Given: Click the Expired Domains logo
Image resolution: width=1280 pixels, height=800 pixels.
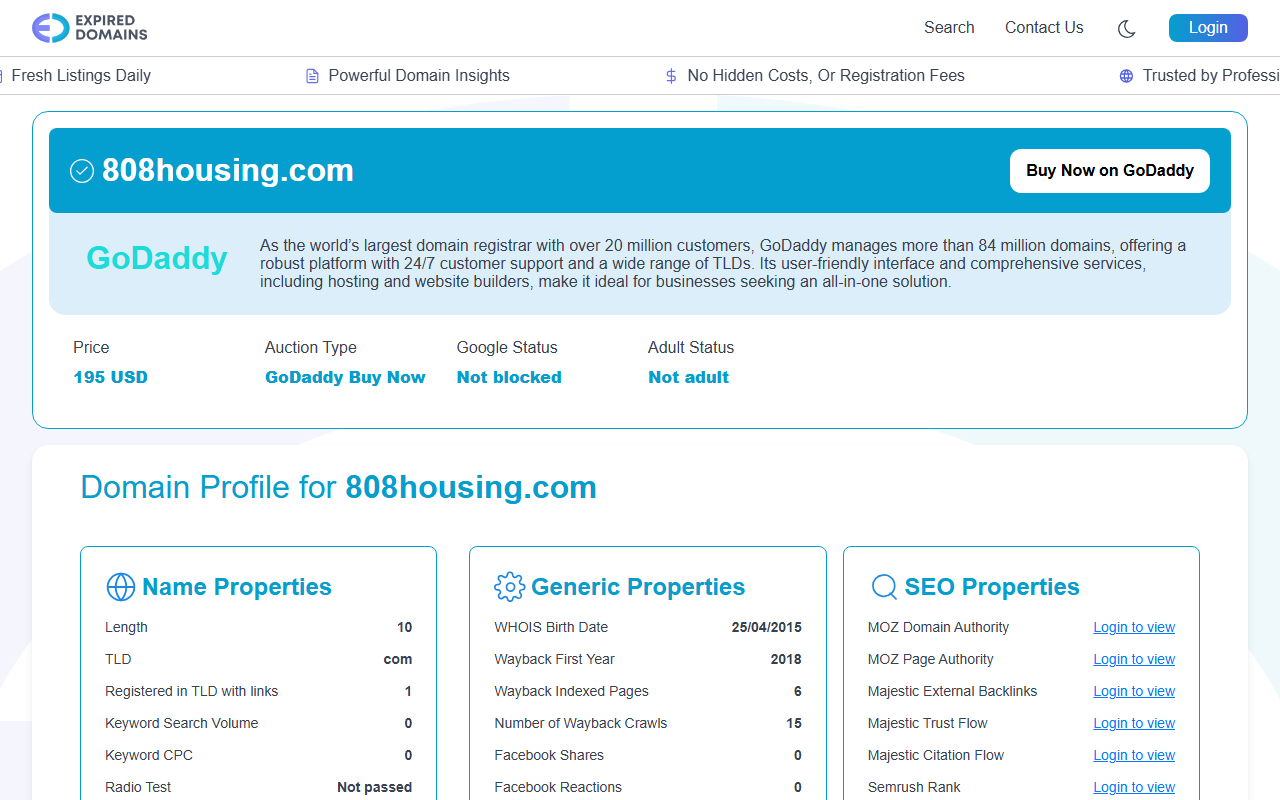Looking at the screenshot, I should tap(90, 28).
